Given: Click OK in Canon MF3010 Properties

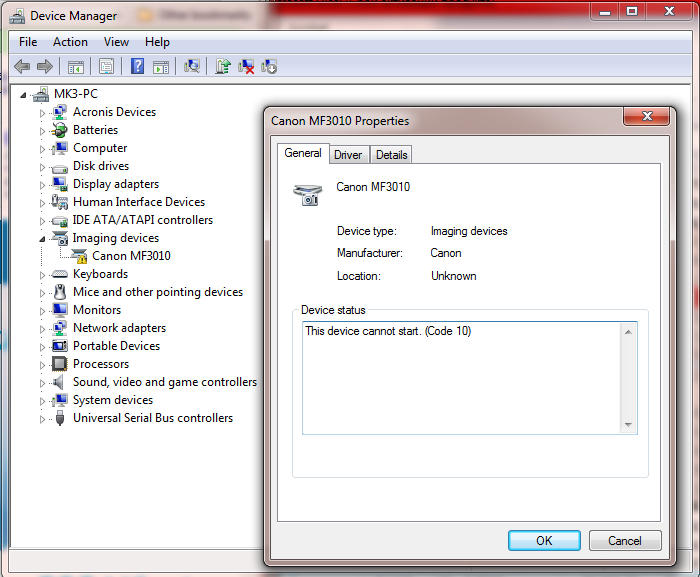Looking at the screenshot, I should tap(544, 540).
